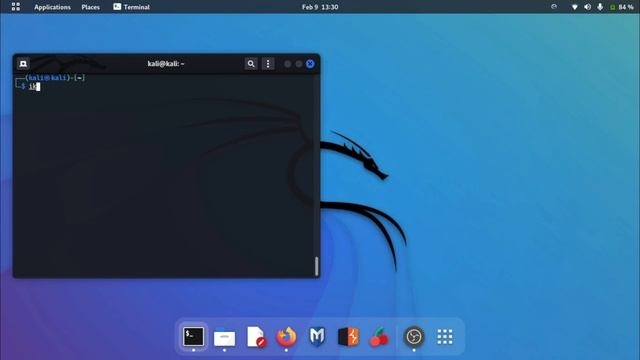Open the Applications menu
Image resolution: width=640 pixels, height=360 pixels.
pyautogui.click(x=52, y=7)
